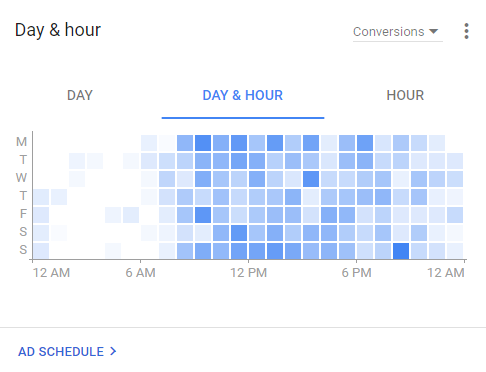Select Monday's 1 PM heatmap cell

click(275, 143)
